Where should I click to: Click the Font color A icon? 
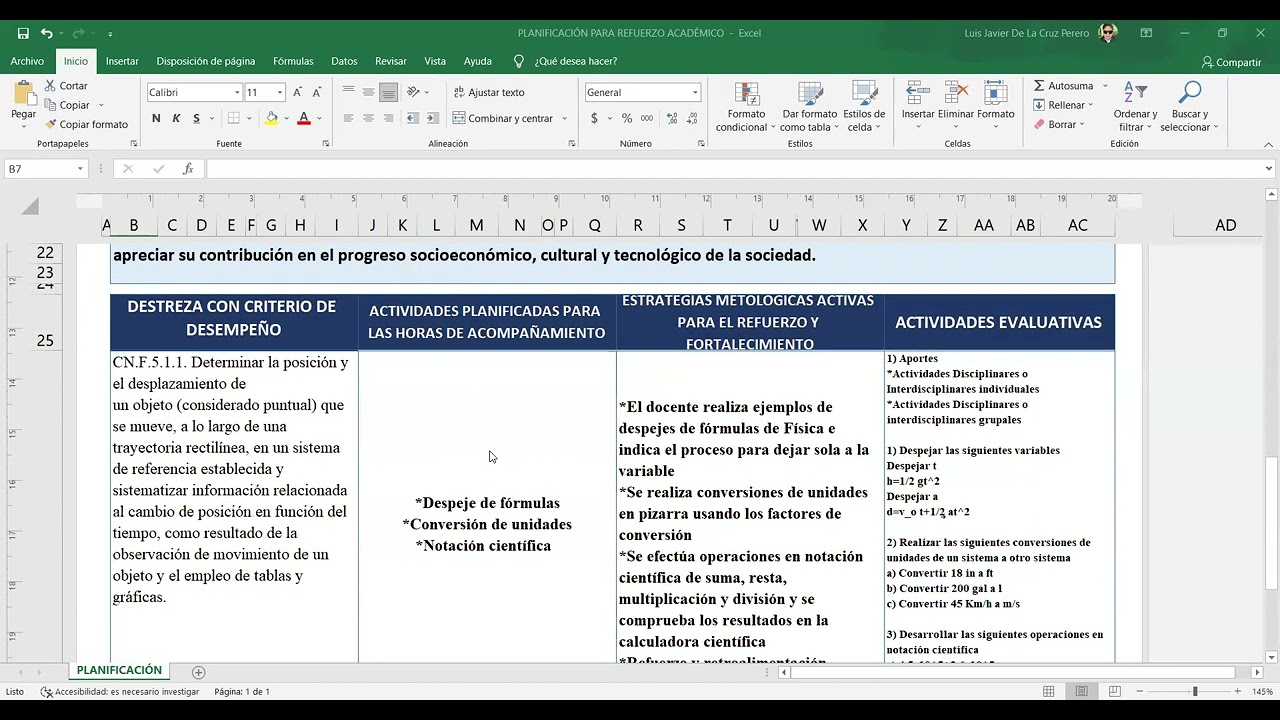pos(303,118)
